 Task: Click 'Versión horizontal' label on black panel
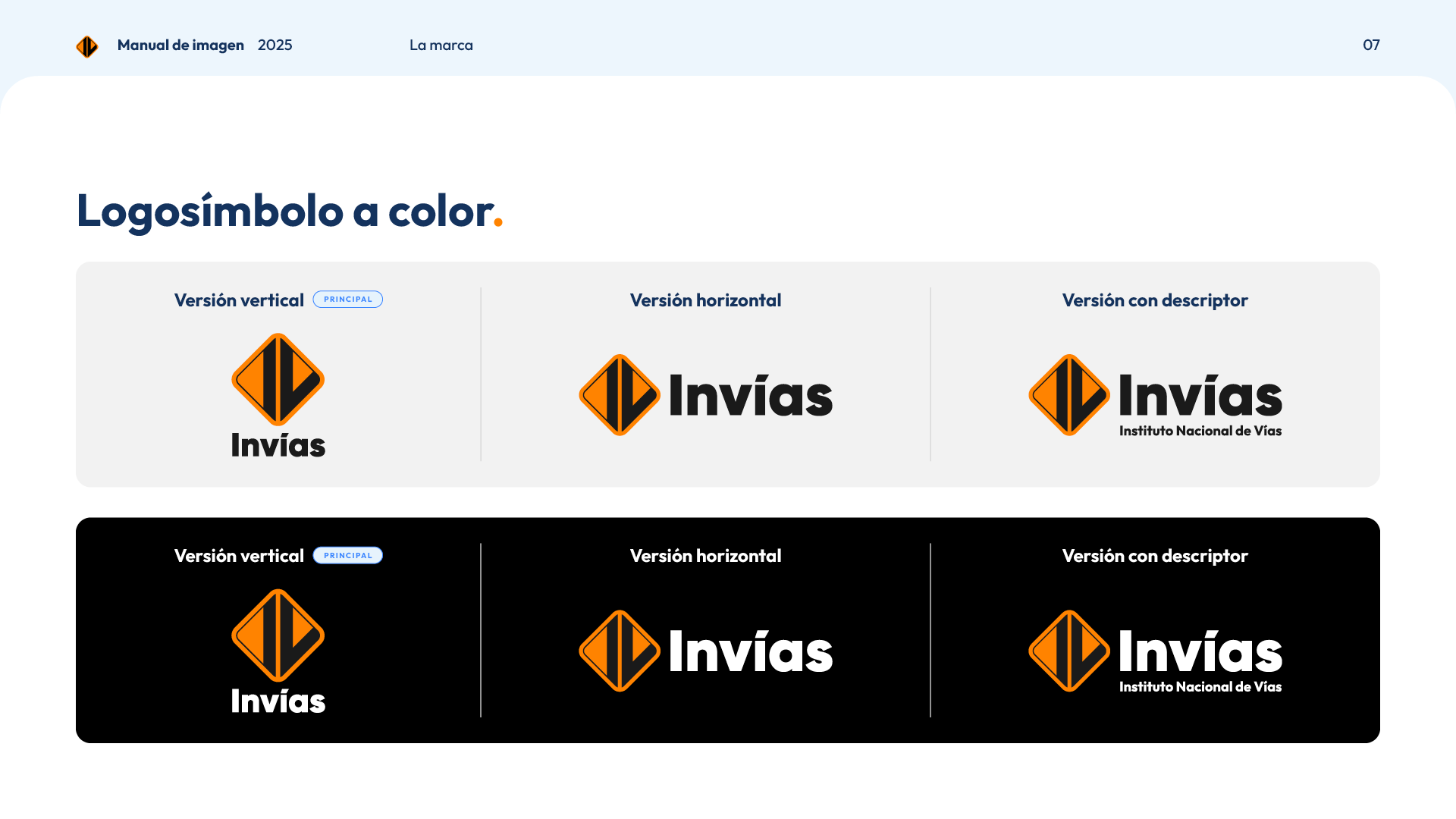(705, 556)
